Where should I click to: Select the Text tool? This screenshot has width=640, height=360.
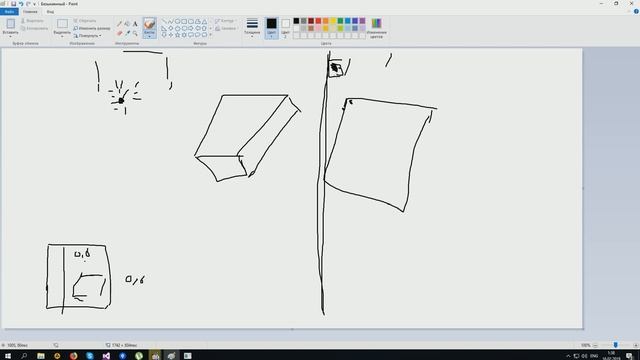pos(135,24)
